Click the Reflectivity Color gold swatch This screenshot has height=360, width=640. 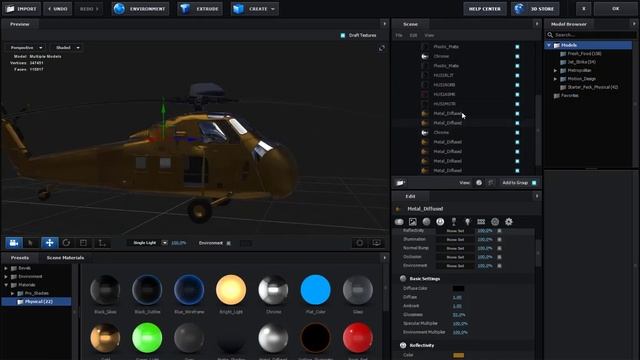tap(458, 355)
